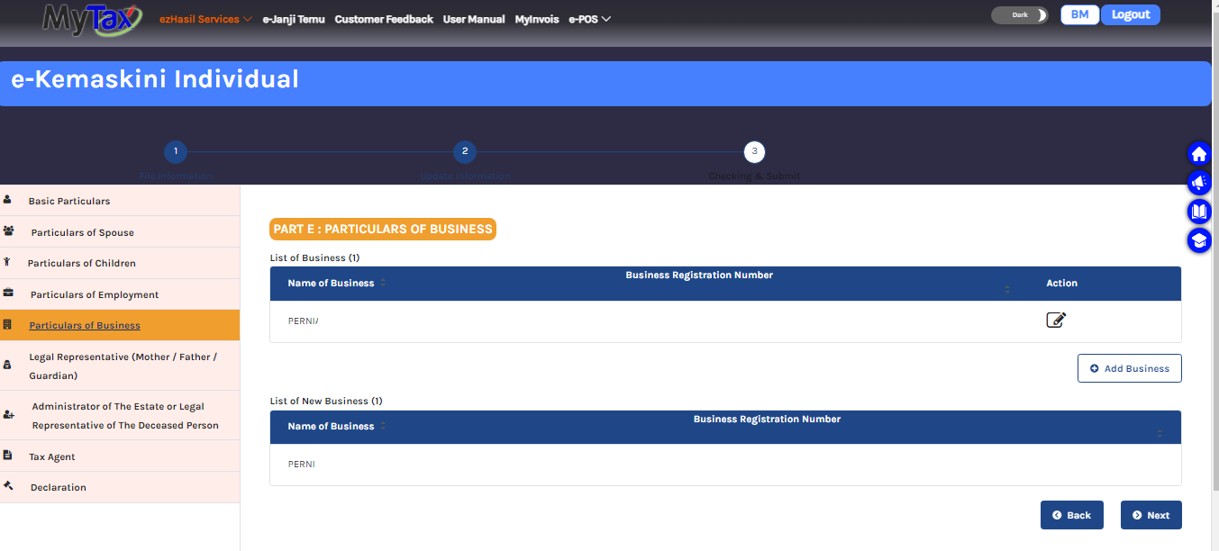Expand the ezHasil Services dropdown
1219x551 pixels.
205,19
